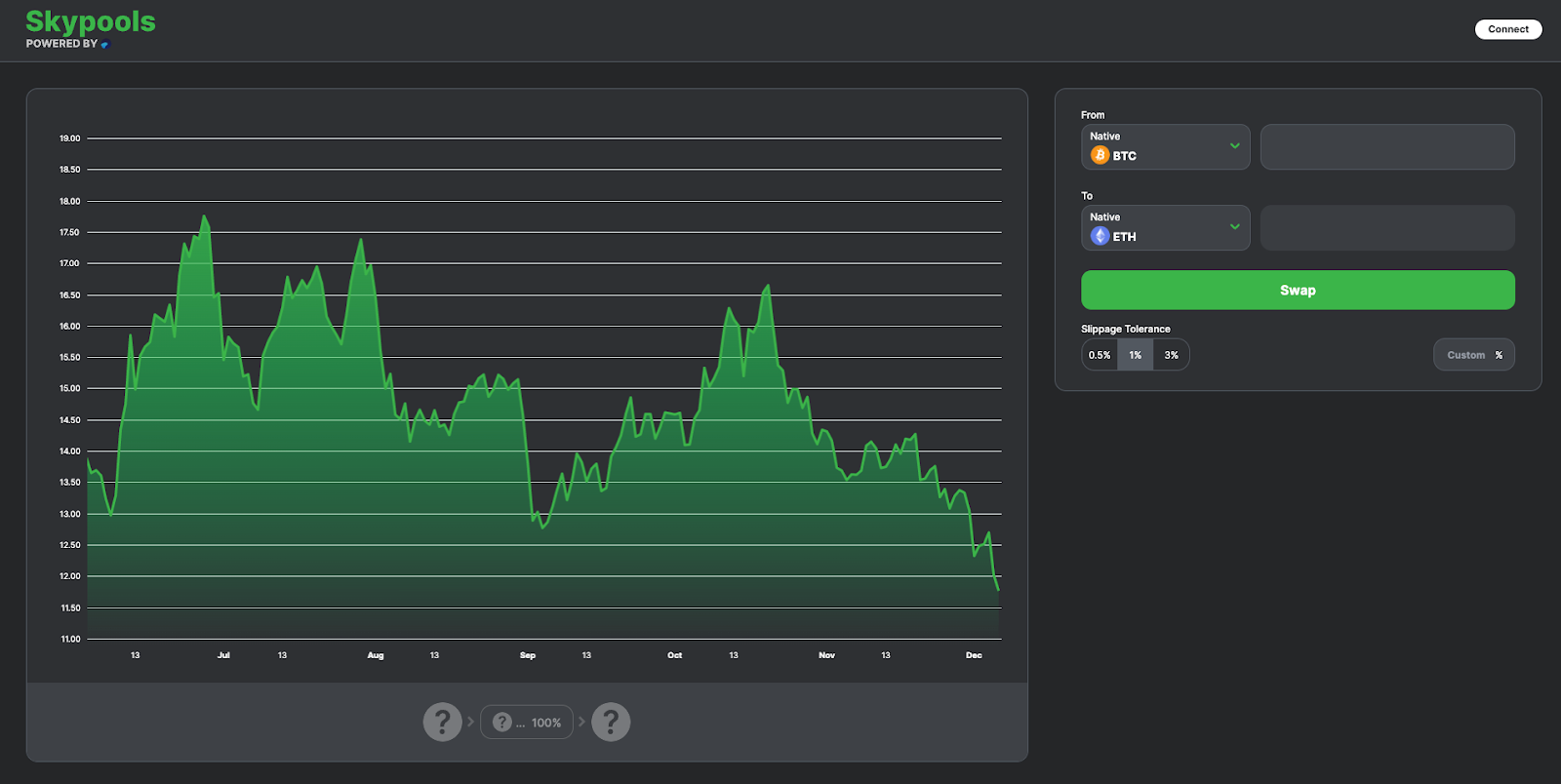Screen dimensions: 1561x784
Task: Click the green Swap button
Action: (1298, 291)
